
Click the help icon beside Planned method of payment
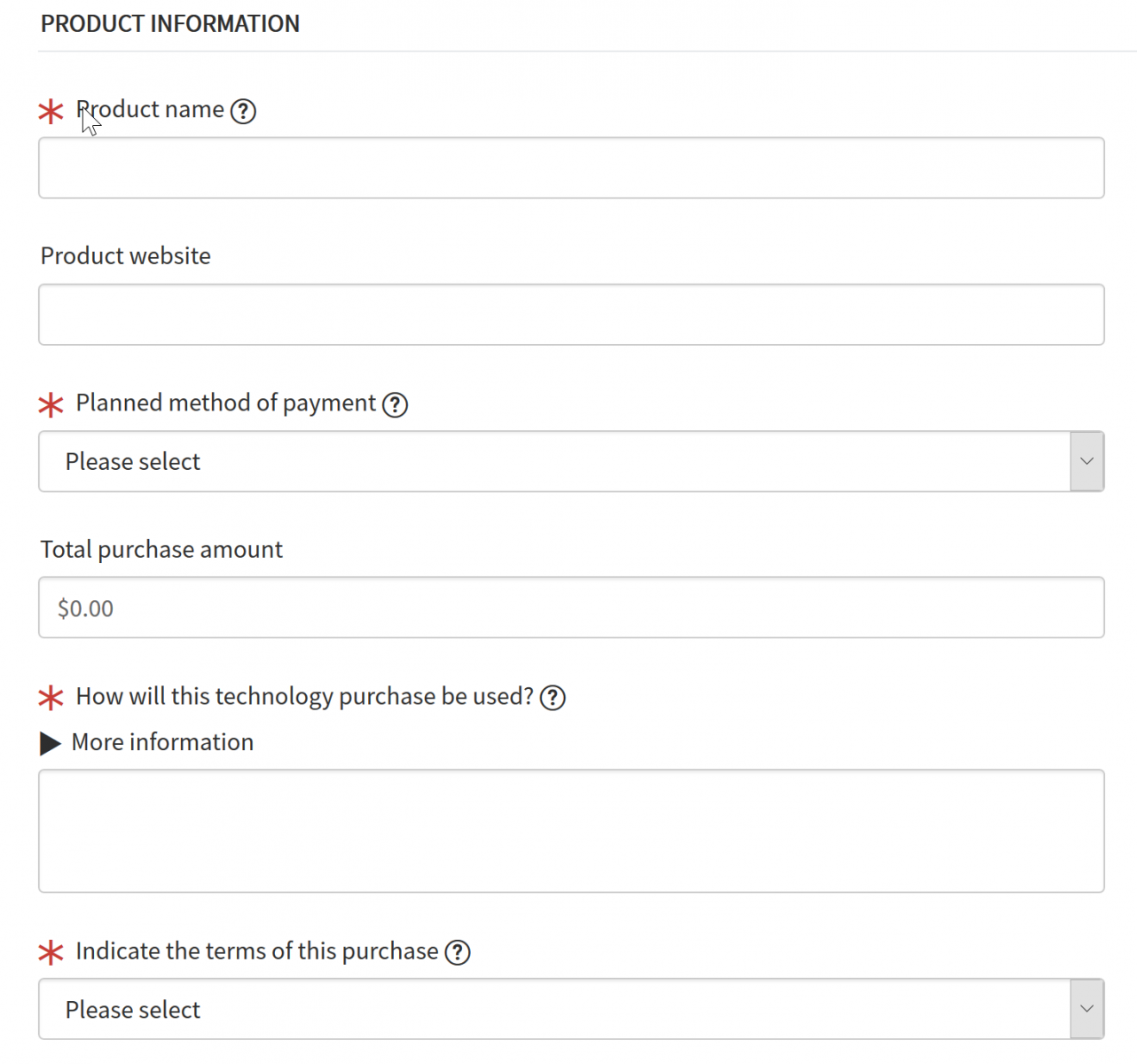click(396, 404)
